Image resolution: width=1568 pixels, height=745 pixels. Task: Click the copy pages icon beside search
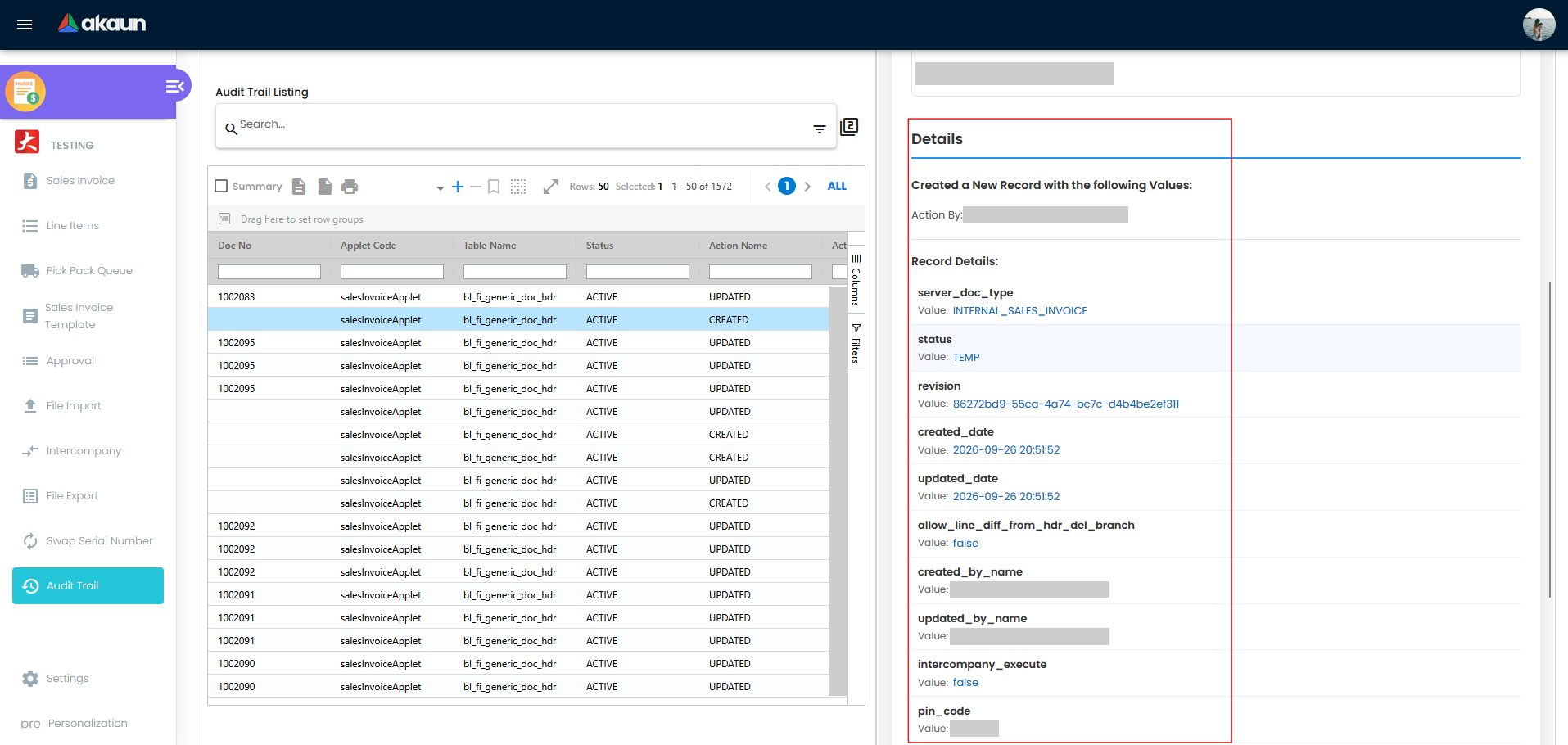click(x=849, y=127)
